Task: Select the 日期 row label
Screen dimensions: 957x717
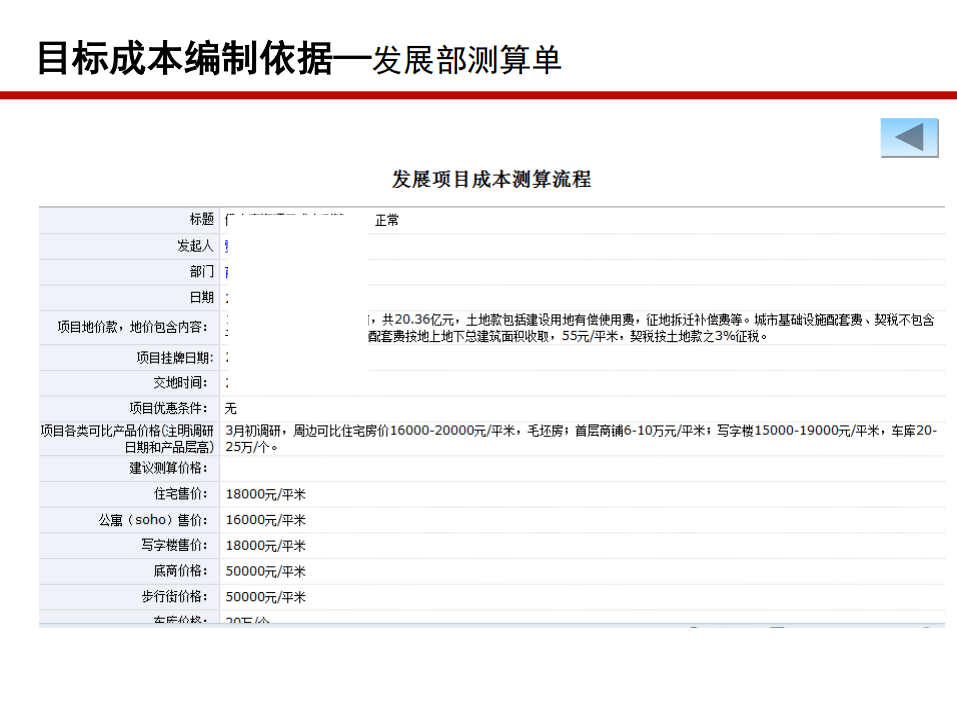Action: tap(201, 298)
